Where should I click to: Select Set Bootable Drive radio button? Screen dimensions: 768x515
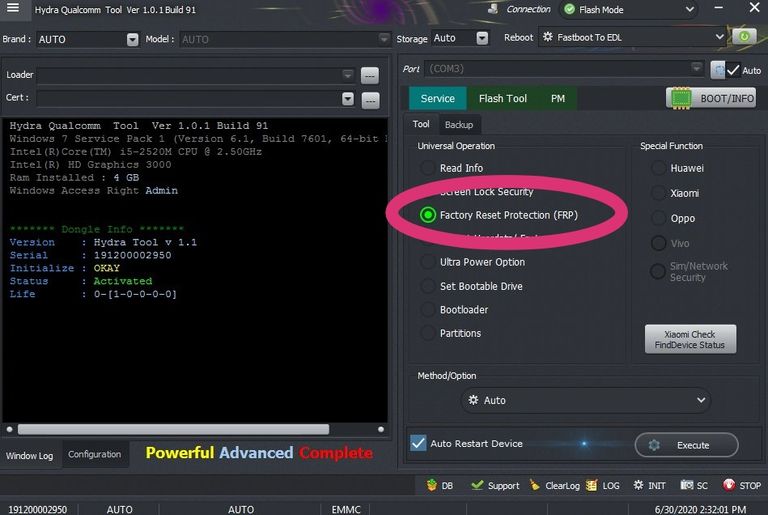(428, 286)
